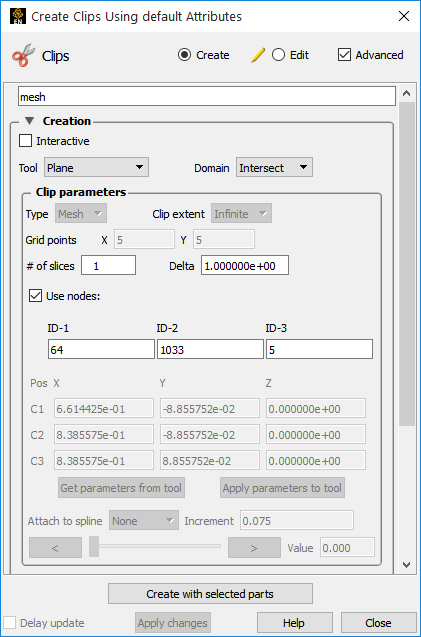The width and height of the screenshot is (421, 637).
Task: Close the dialog with title bar X
Action: pos(404,16)
